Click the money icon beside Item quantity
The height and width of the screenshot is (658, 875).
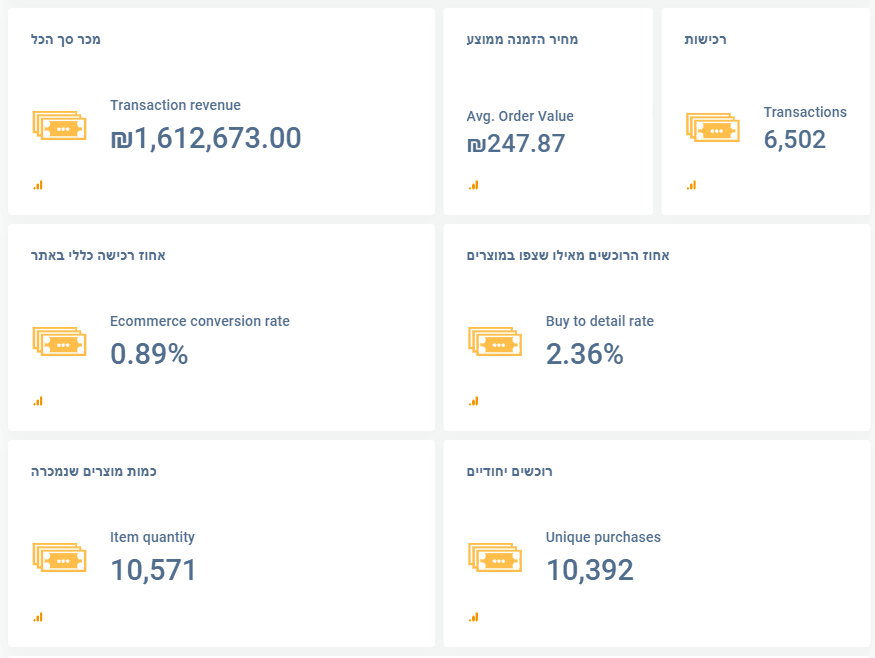tap(60, 558)
